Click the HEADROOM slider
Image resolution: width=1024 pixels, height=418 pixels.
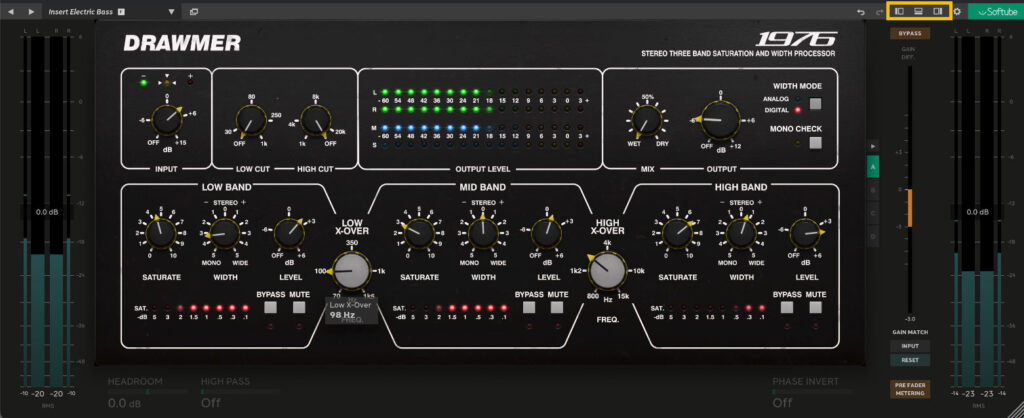(x=146, y=392)
